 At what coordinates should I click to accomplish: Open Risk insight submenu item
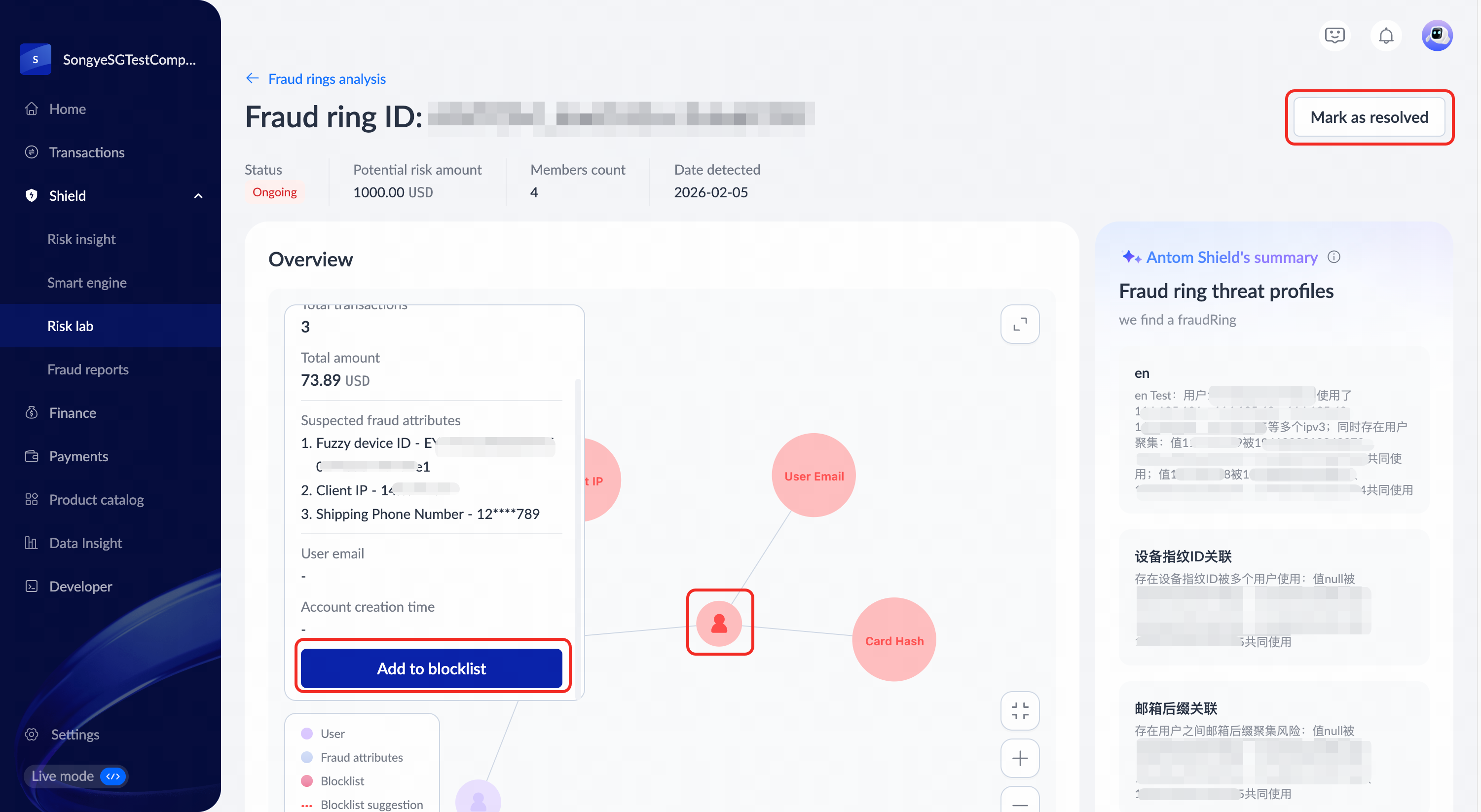[x=81, y=239]
